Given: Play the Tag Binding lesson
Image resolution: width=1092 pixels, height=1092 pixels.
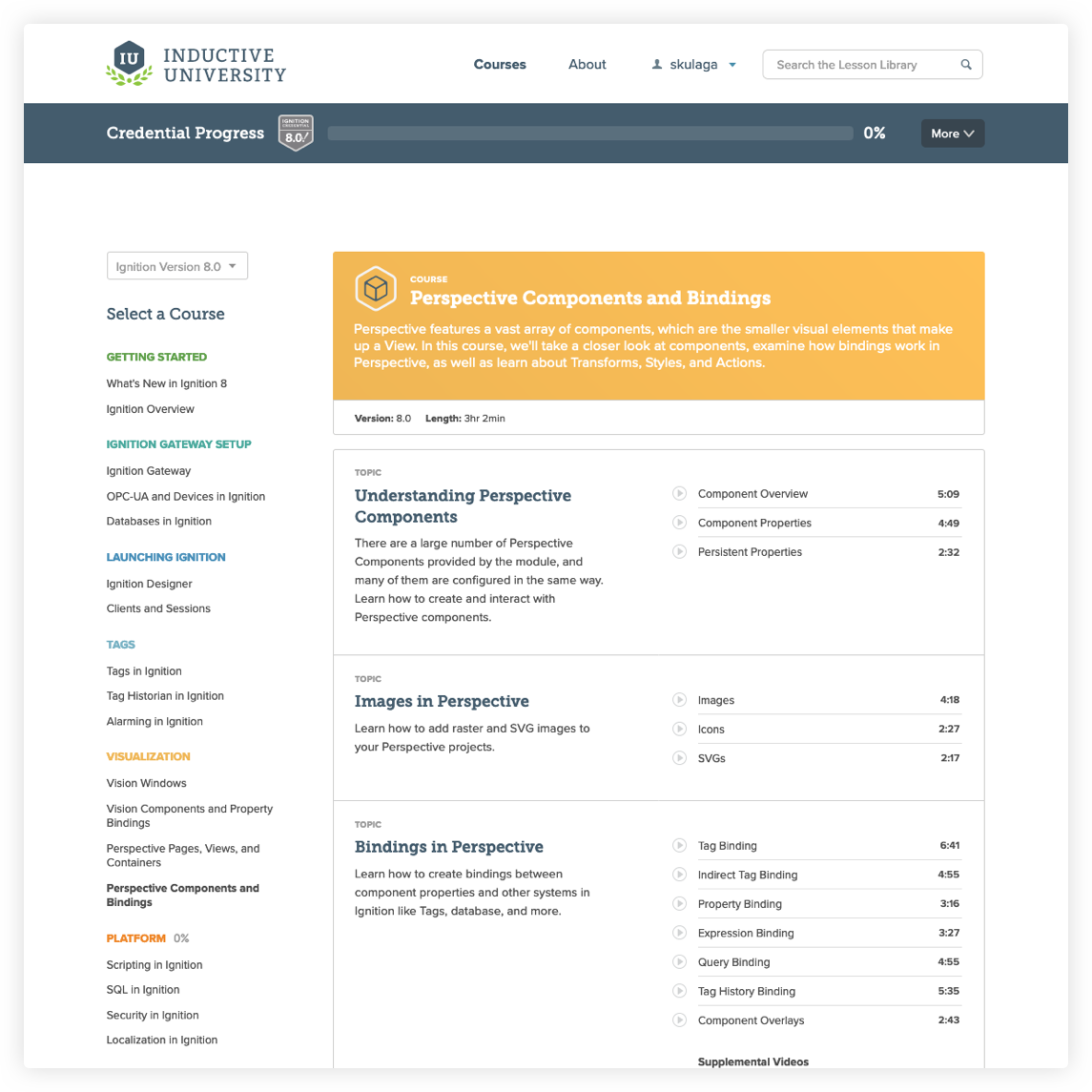Looking at the screenshot, I should pyautogui.click(x=679, y=845).
